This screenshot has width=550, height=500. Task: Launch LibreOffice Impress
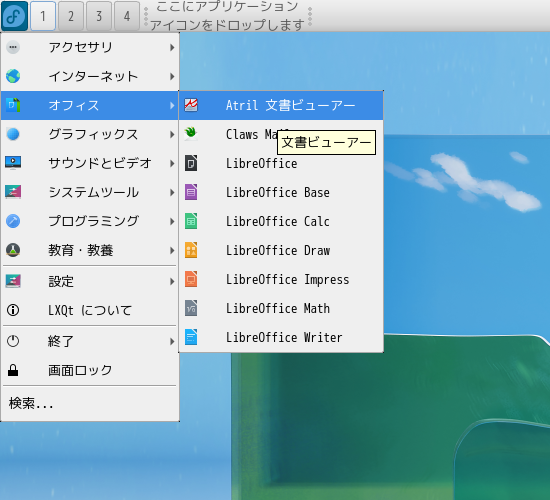pyautogui.click(x=281, y=279)
